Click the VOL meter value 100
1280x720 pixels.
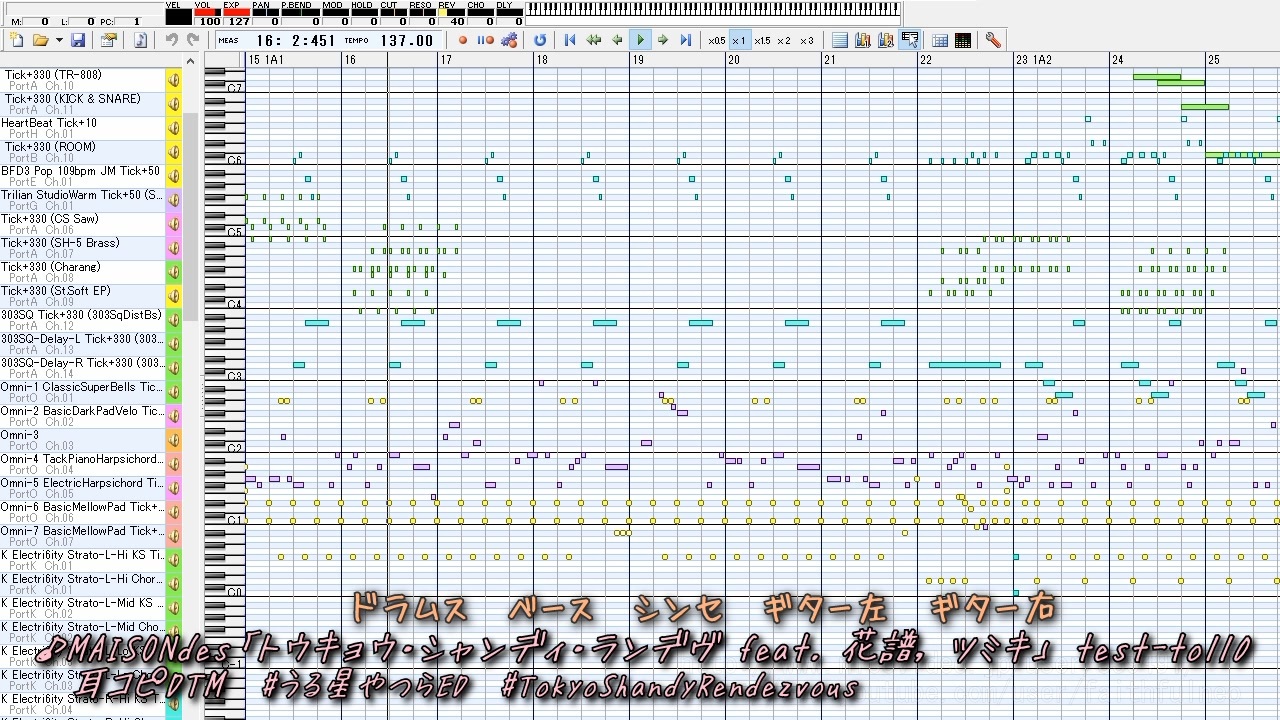click(208, 20)
